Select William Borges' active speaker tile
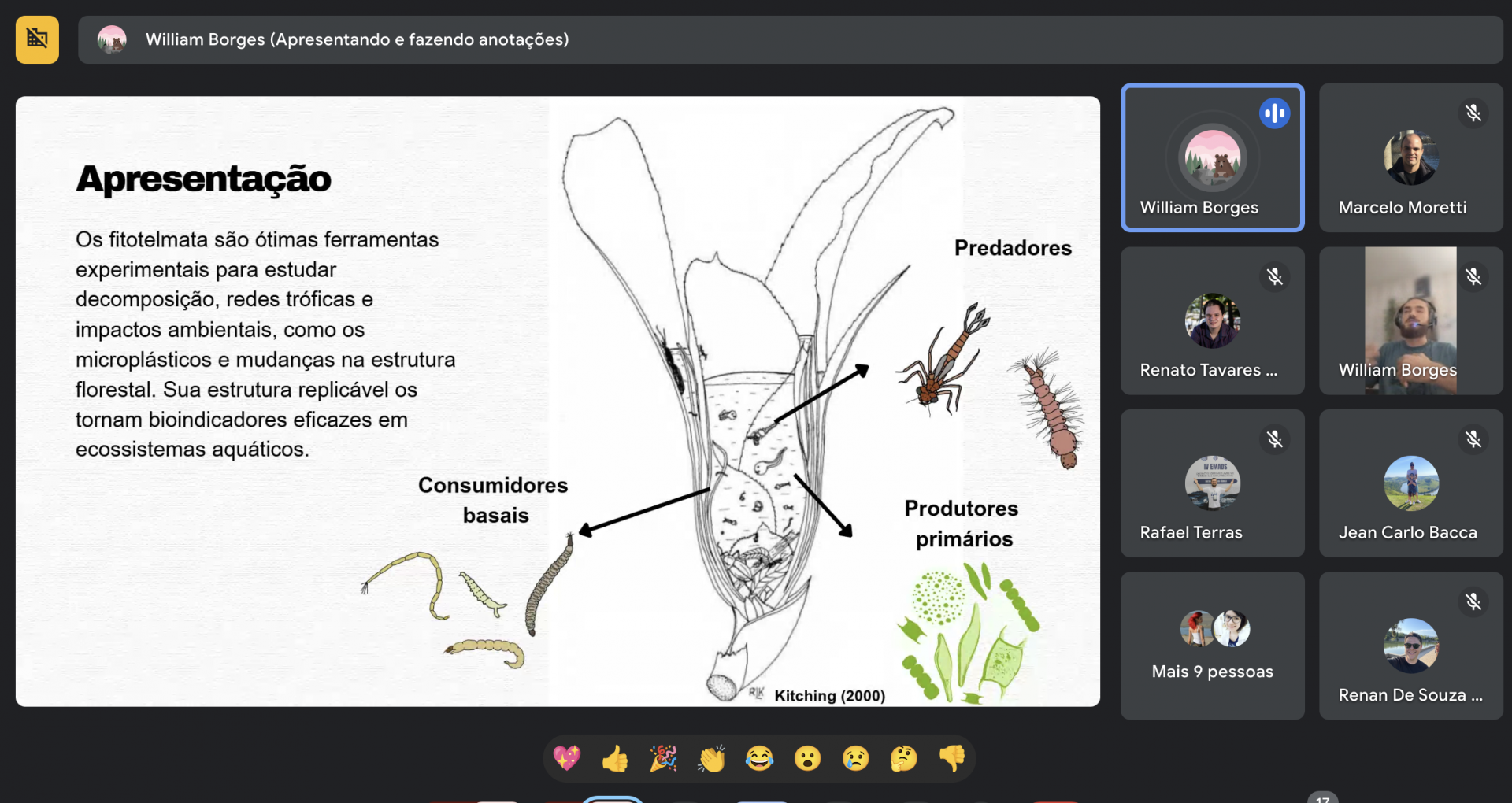The image size is (1512, 803). (1212, 157)
